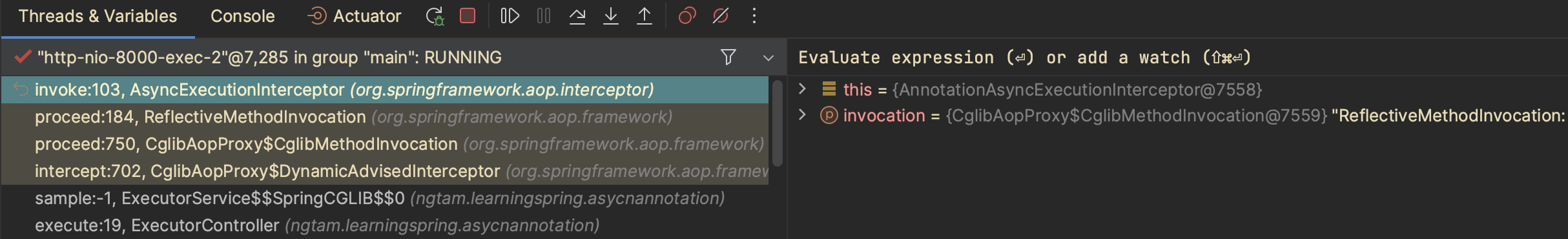This screenshot has height=239, width=1568.
Task: Step over the current line
Action: tap(577, 16)
